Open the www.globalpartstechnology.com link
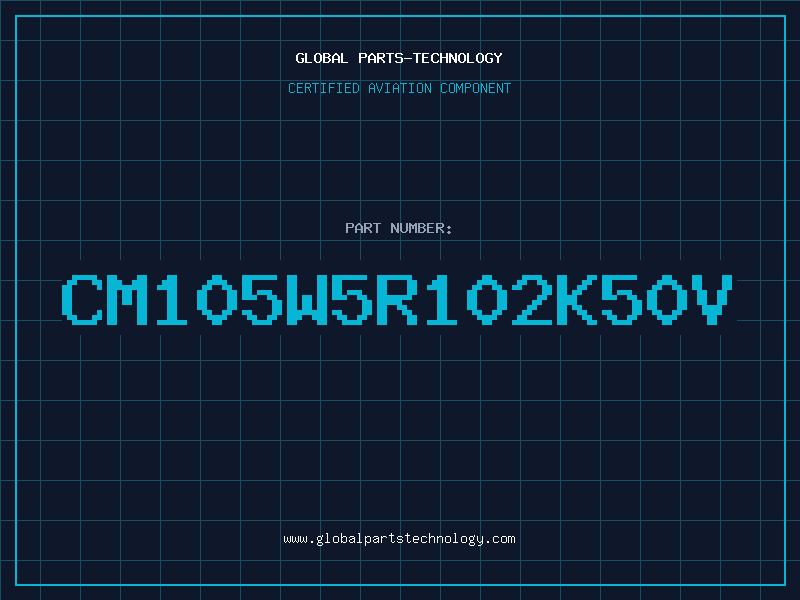Viewport: 800px width, 600px height. click(399, 539)
